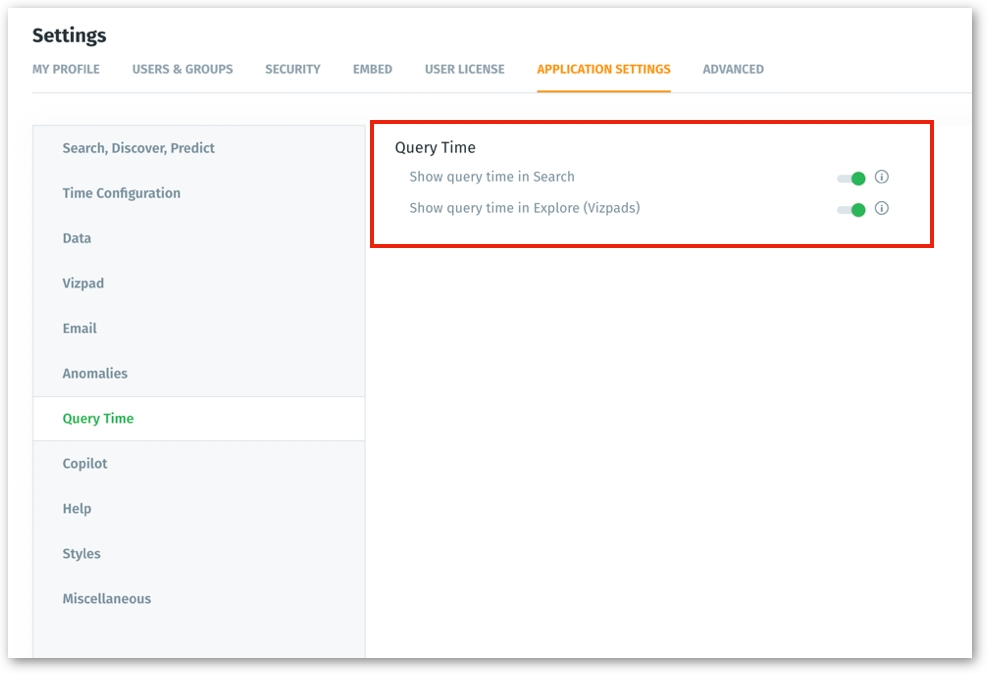Go to the Security tab
This screenshot has height=674, width=988.
292,69
